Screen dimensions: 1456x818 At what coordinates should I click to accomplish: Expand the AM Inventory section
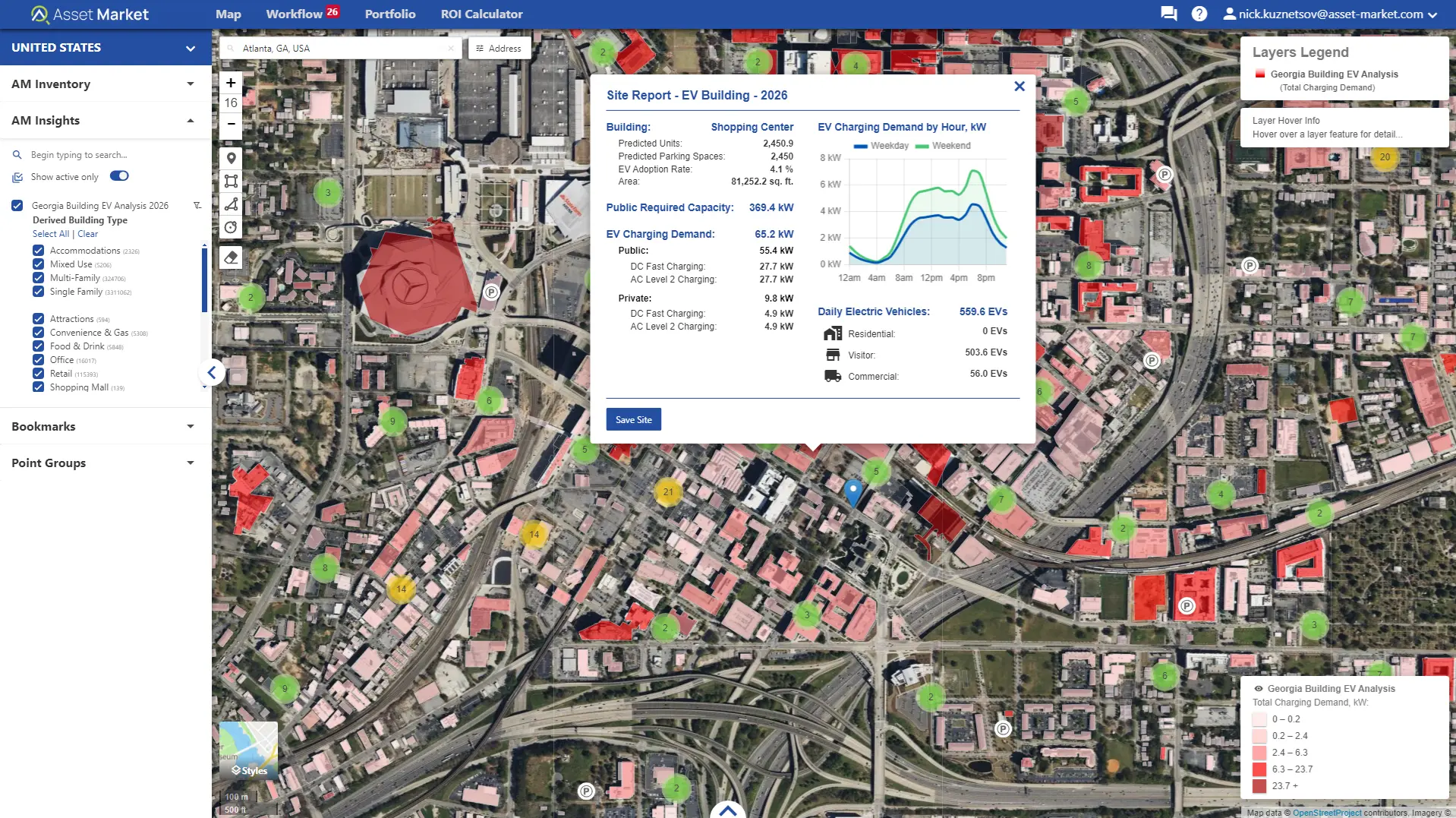pos(106,84)
